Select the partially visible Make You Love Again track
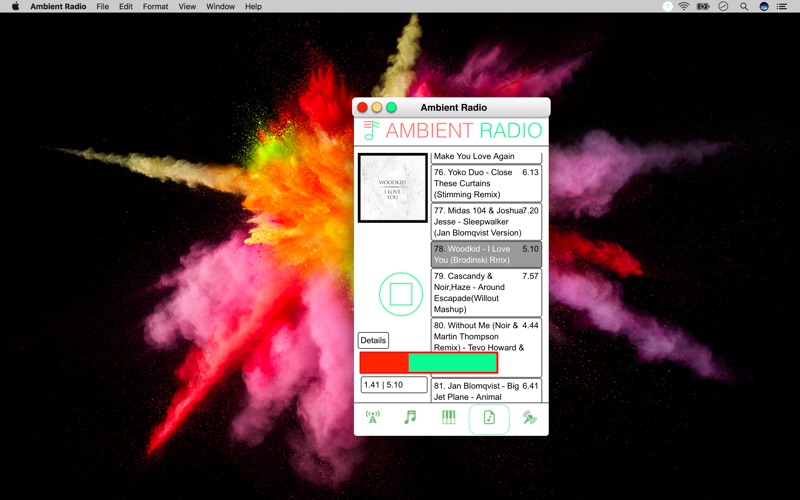Image resolution: width=800 pixels, height=500 pixels. (486, 157)
